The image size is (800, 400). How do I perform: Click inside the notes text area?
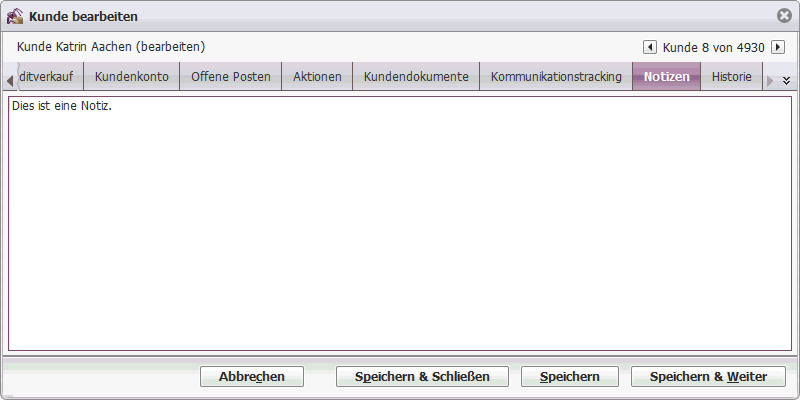399,223
